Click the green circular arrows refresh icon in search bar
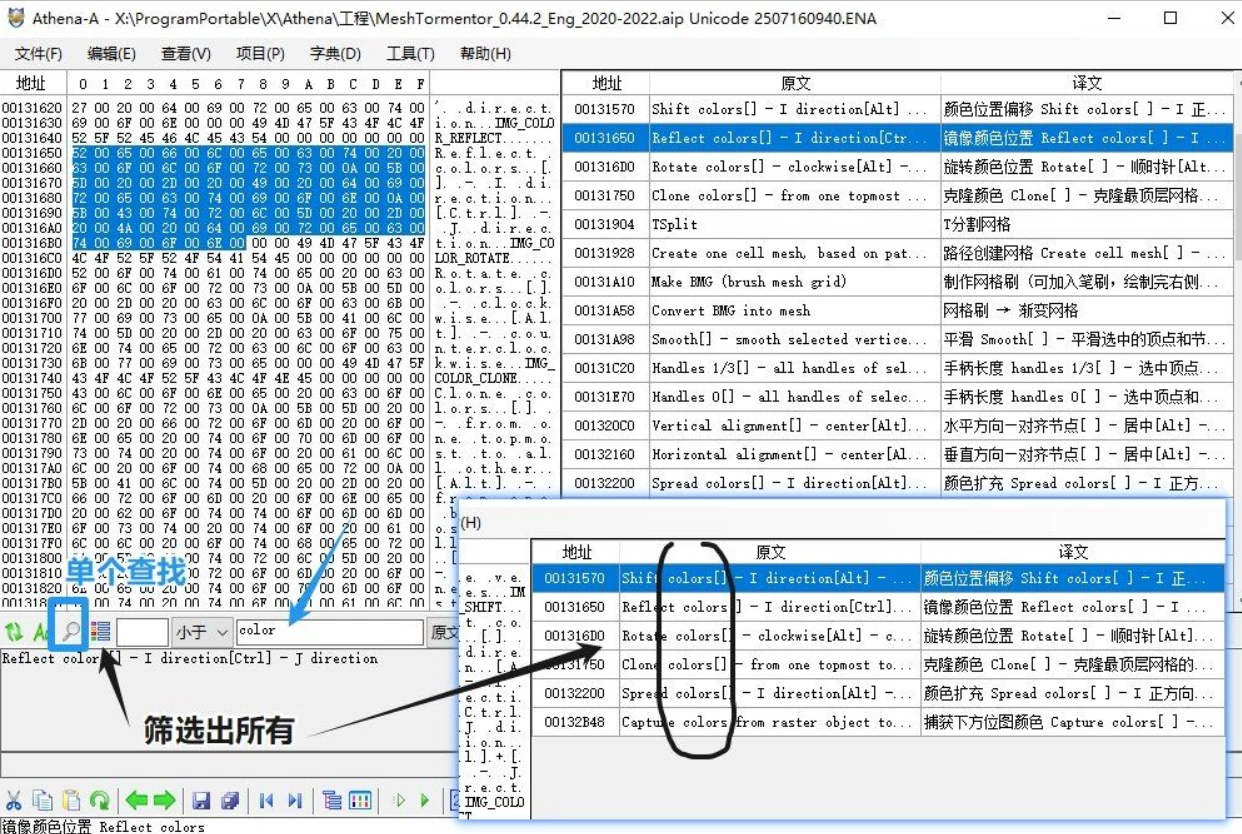 pyautogui.click(x=14, y=631)
